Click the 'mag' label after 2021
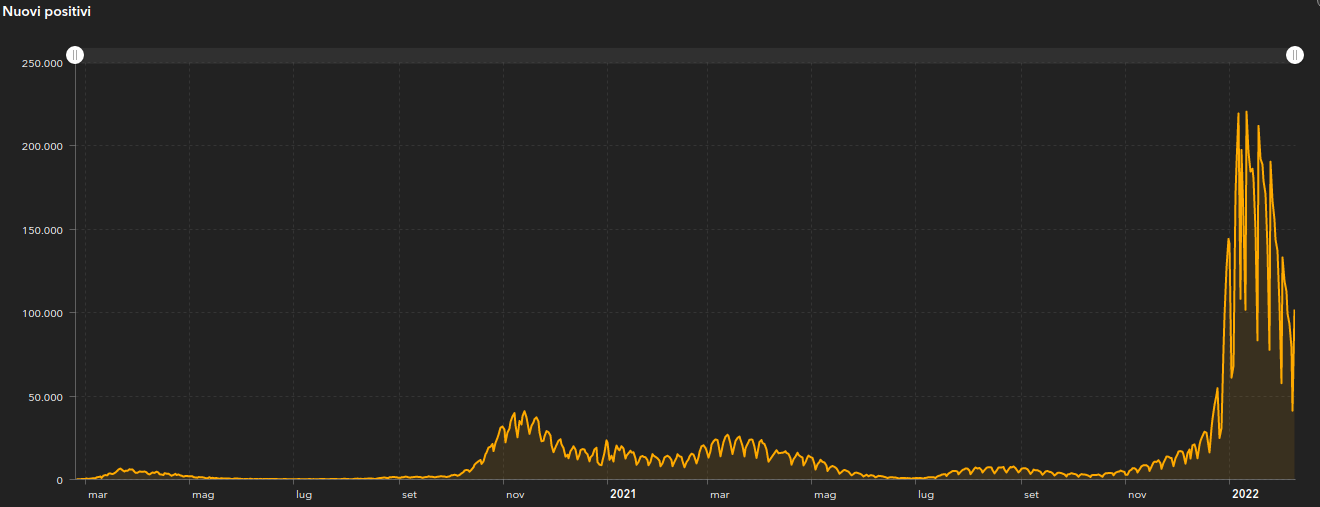 click(824, 494)
